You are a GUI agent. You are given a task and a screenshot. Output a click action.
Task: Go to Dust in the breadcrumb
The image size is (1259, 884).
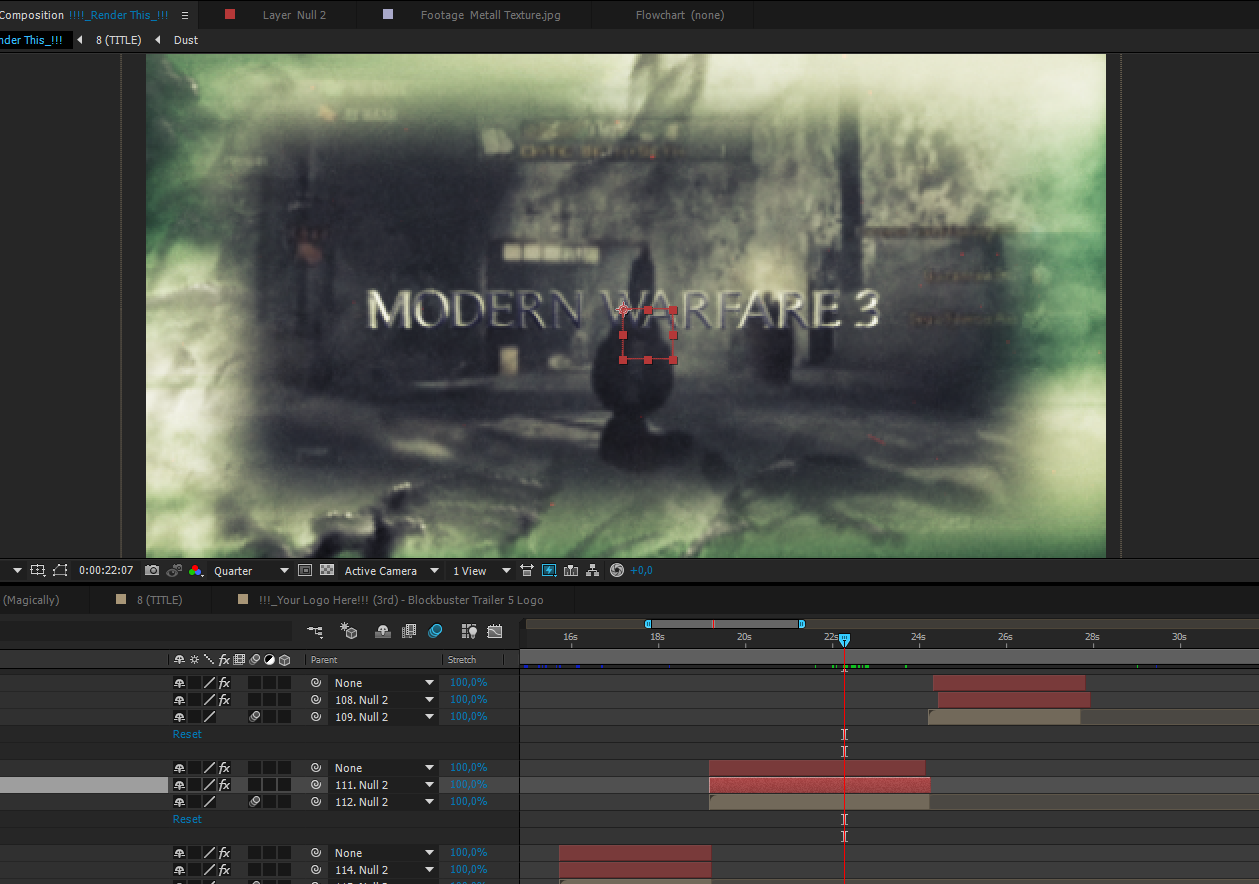186,40
